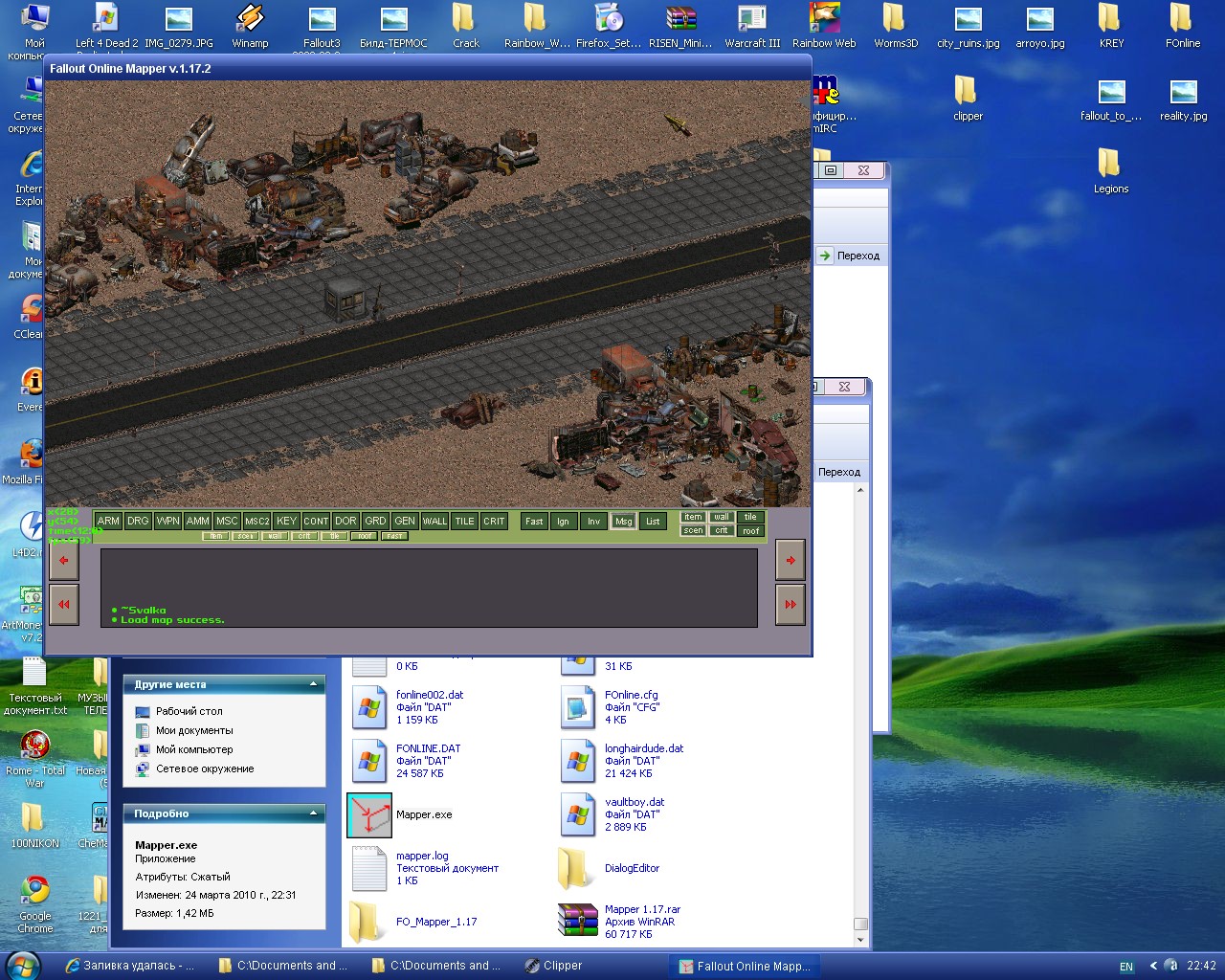Screen dimensions: 1225x980
Task: Toggle item visibility in Mapper's right-side group
Action: [693, 517]
